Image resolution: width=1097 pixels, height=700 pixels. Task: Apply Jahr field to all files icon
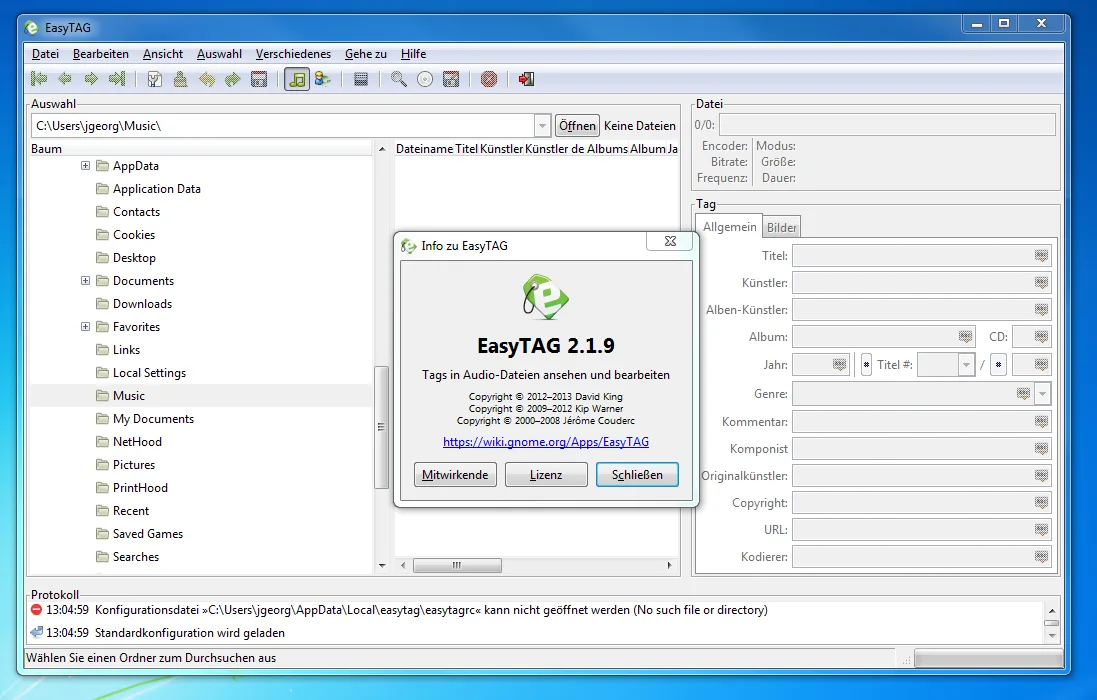click(x=840, y=364)
